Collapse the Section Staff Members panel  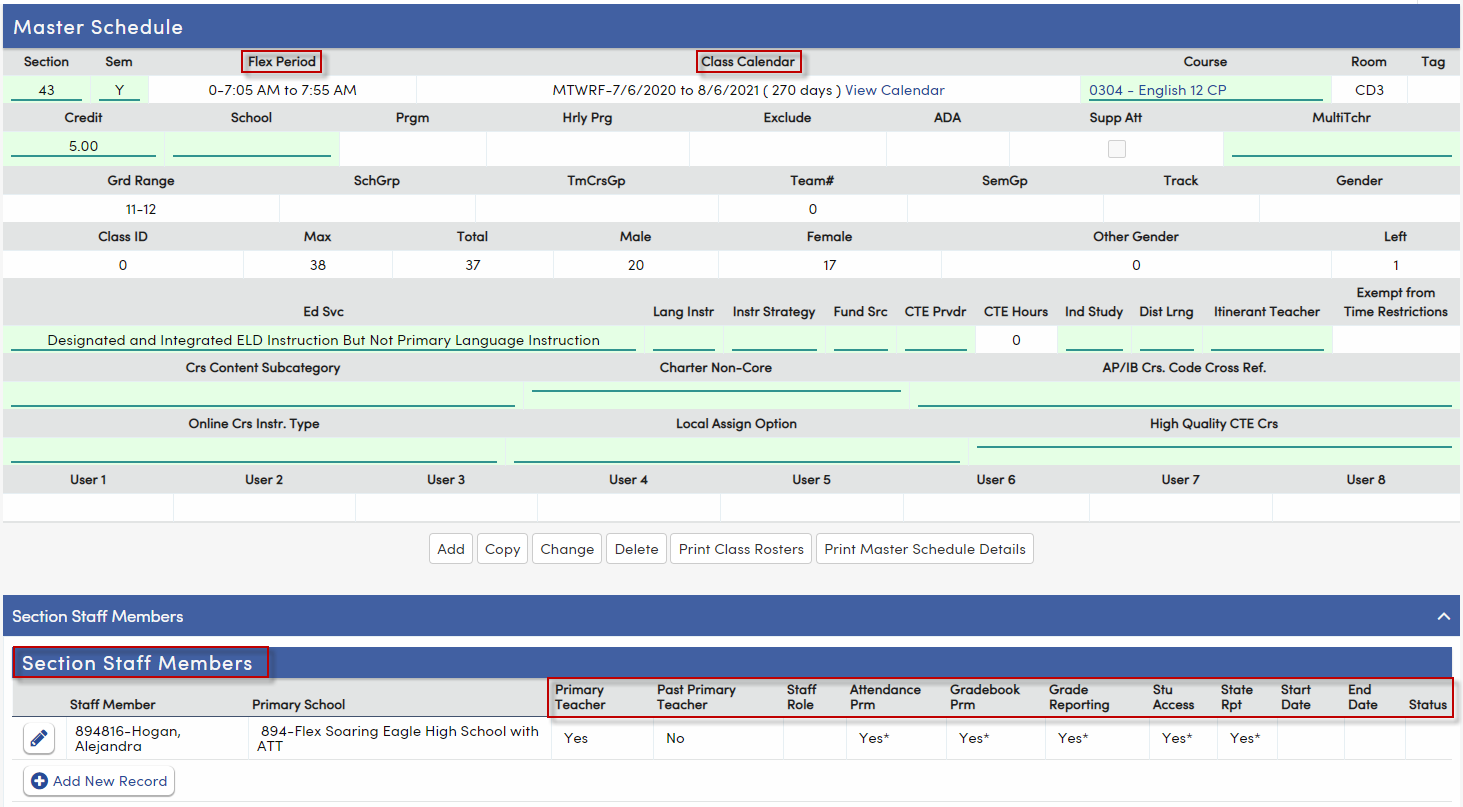pos(1442,616)
